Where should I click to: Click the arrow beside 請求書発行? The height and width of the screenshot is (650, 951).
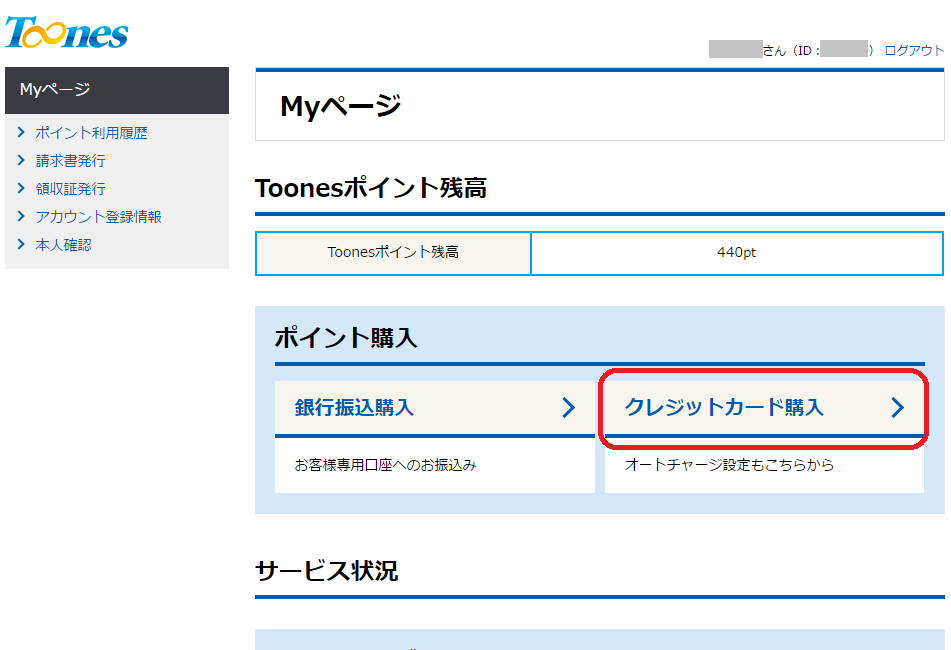[21, 160]
